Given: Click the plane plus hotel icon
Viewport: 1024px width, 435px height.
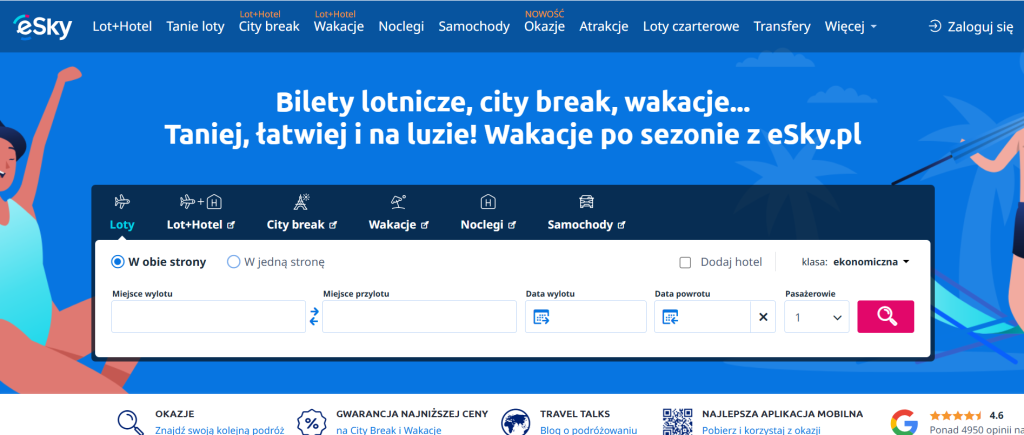Looking at the screenshot, I should tap(200, 202).
